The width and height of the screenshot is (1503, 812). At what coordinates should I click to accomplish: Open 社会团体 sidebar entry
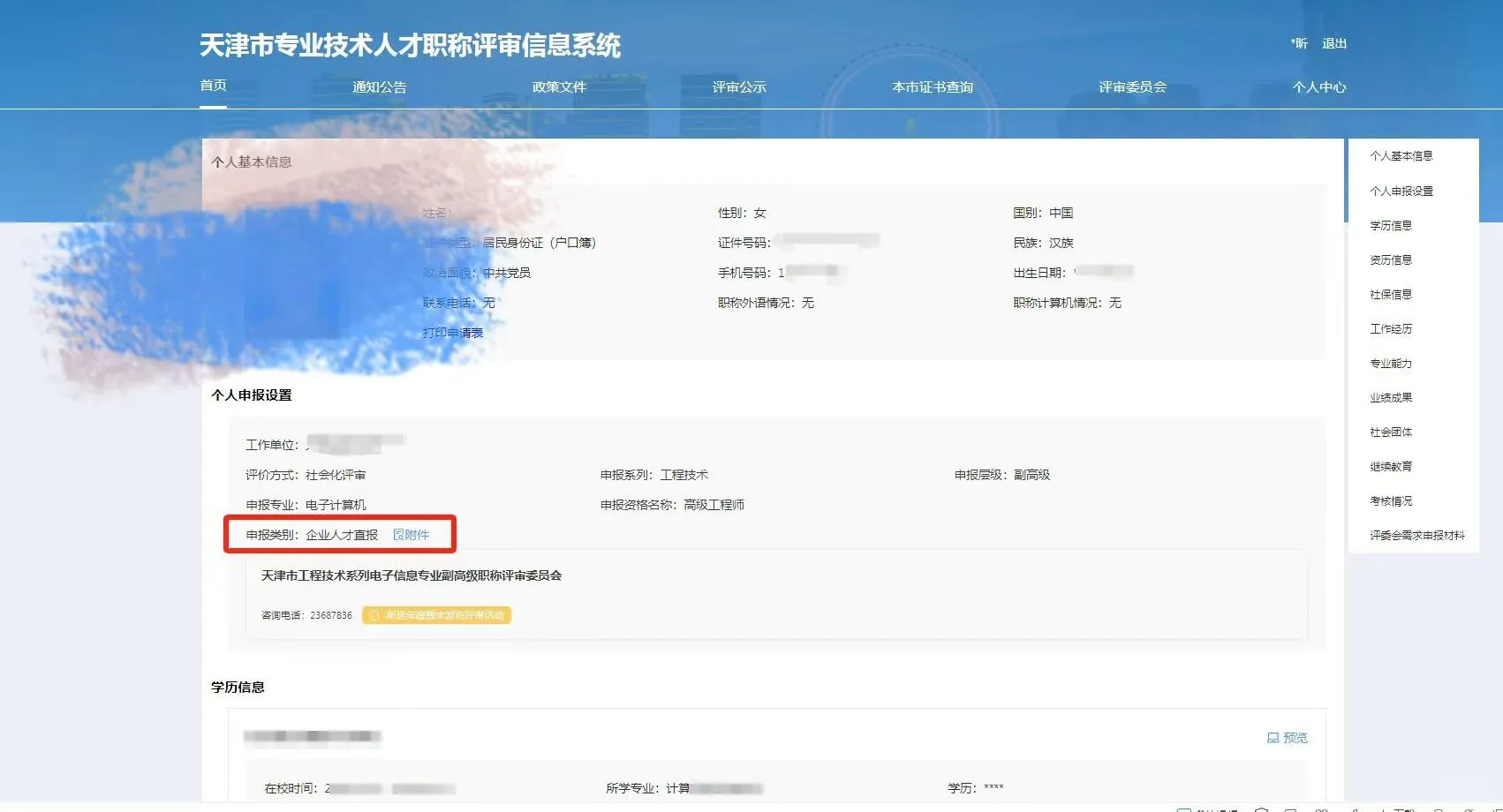[1391, 432]
